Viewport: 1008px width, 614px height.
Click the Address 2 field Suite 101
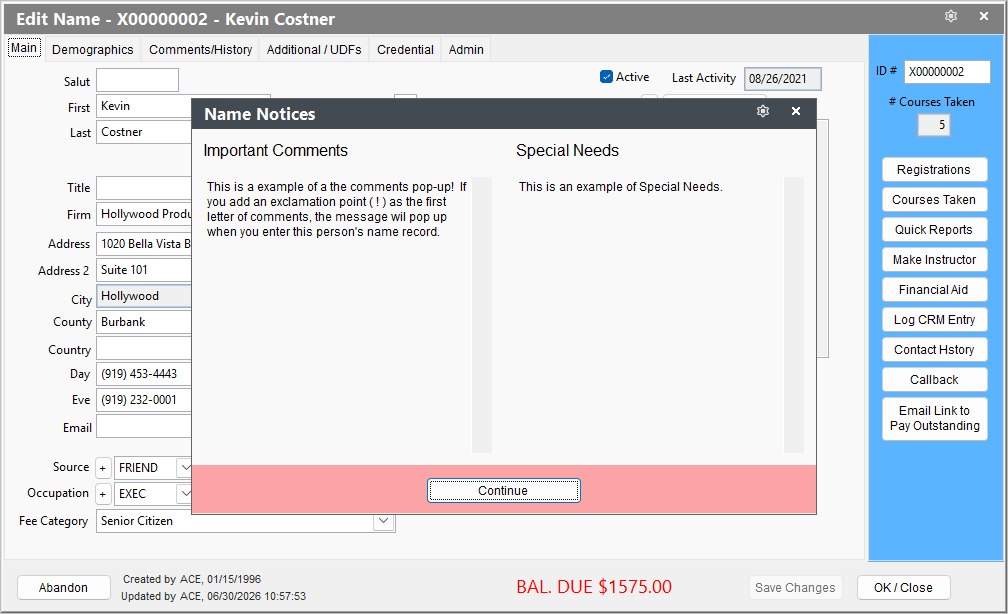pos(144,270)
